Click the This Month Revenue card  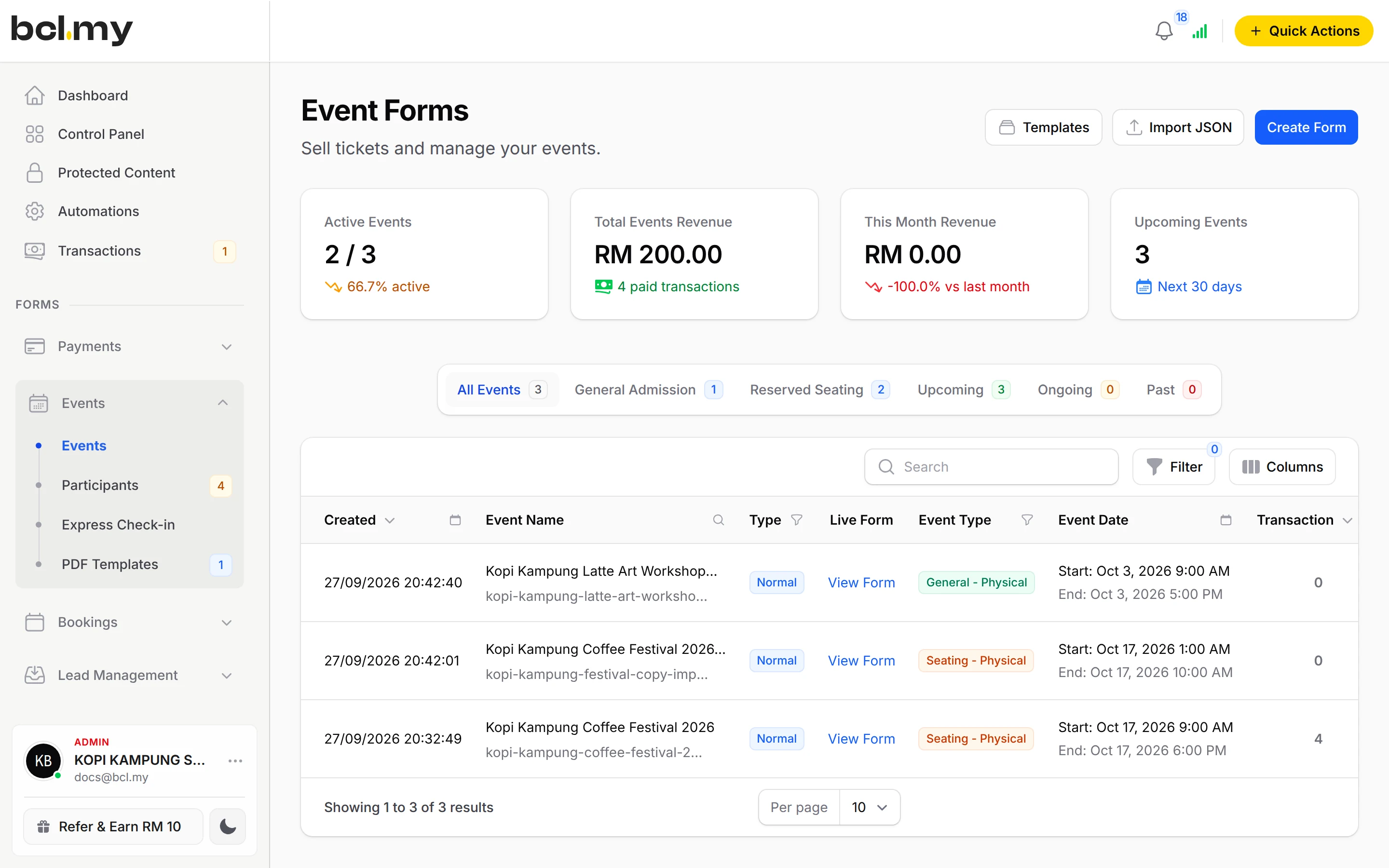[964, 254]
